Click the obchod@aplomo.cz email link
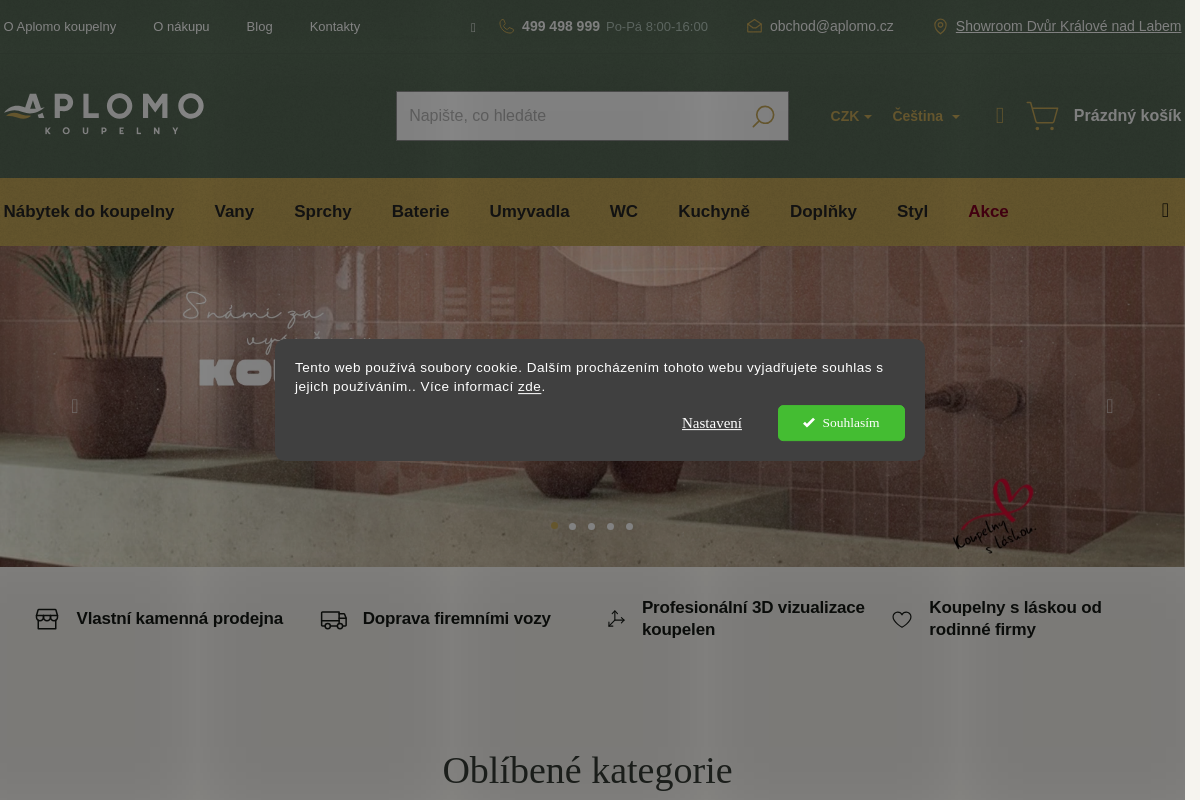 coord(831,26)
